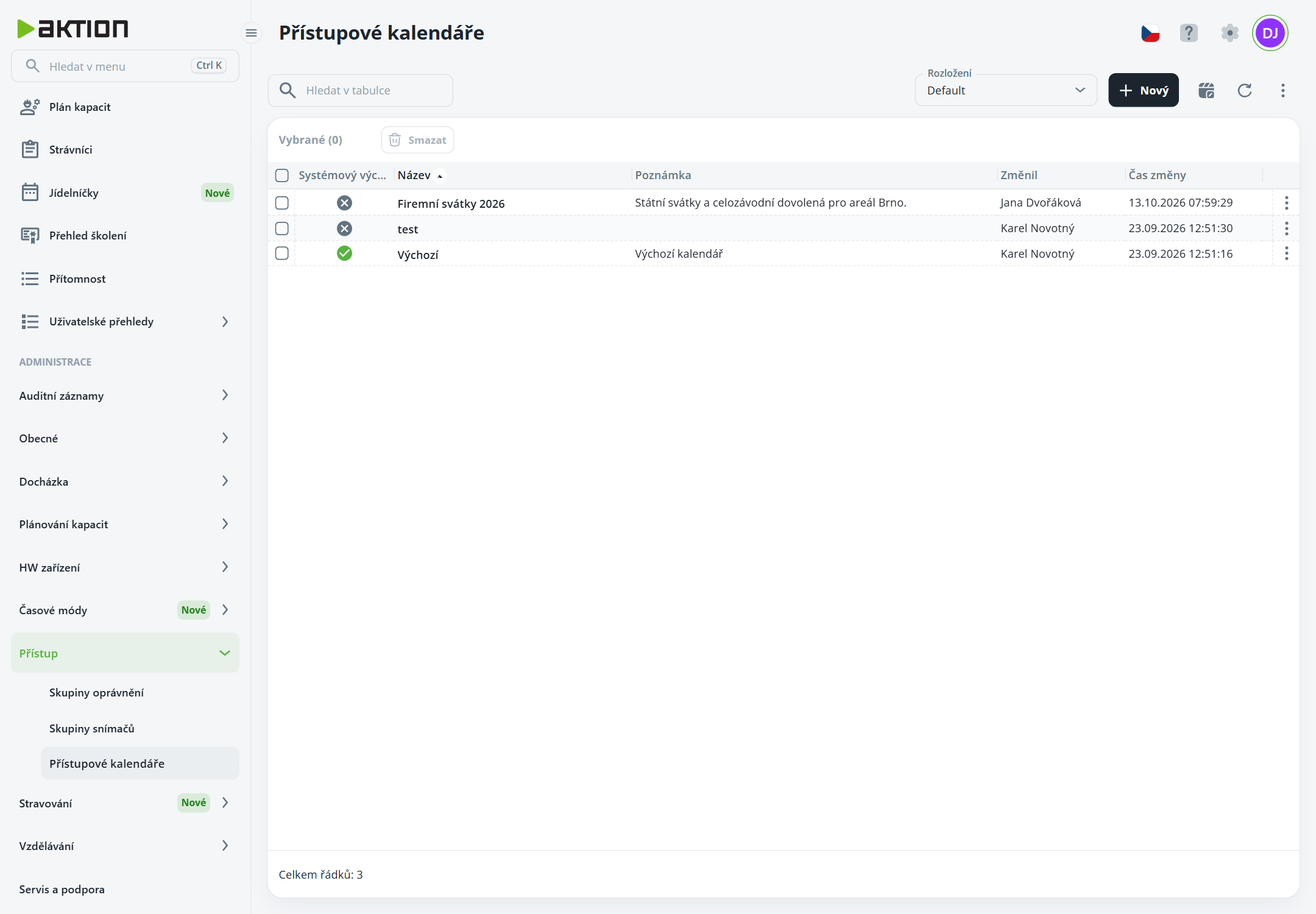Viewport: 1316px width, 914px height.
Task: Expand the HW zařízení section
Action: (x=125, y=567)
